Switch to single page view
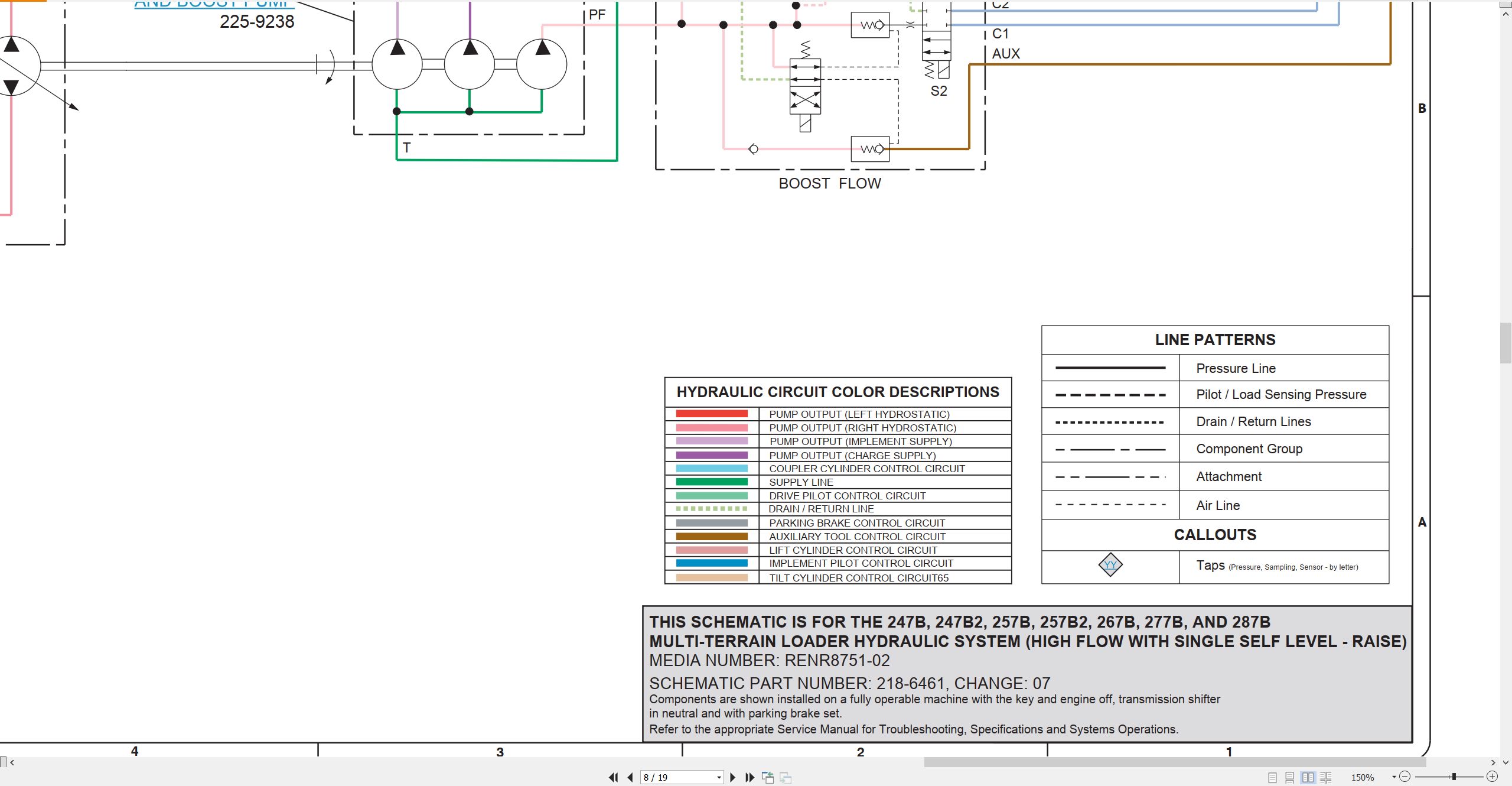 pos(1273,778)
